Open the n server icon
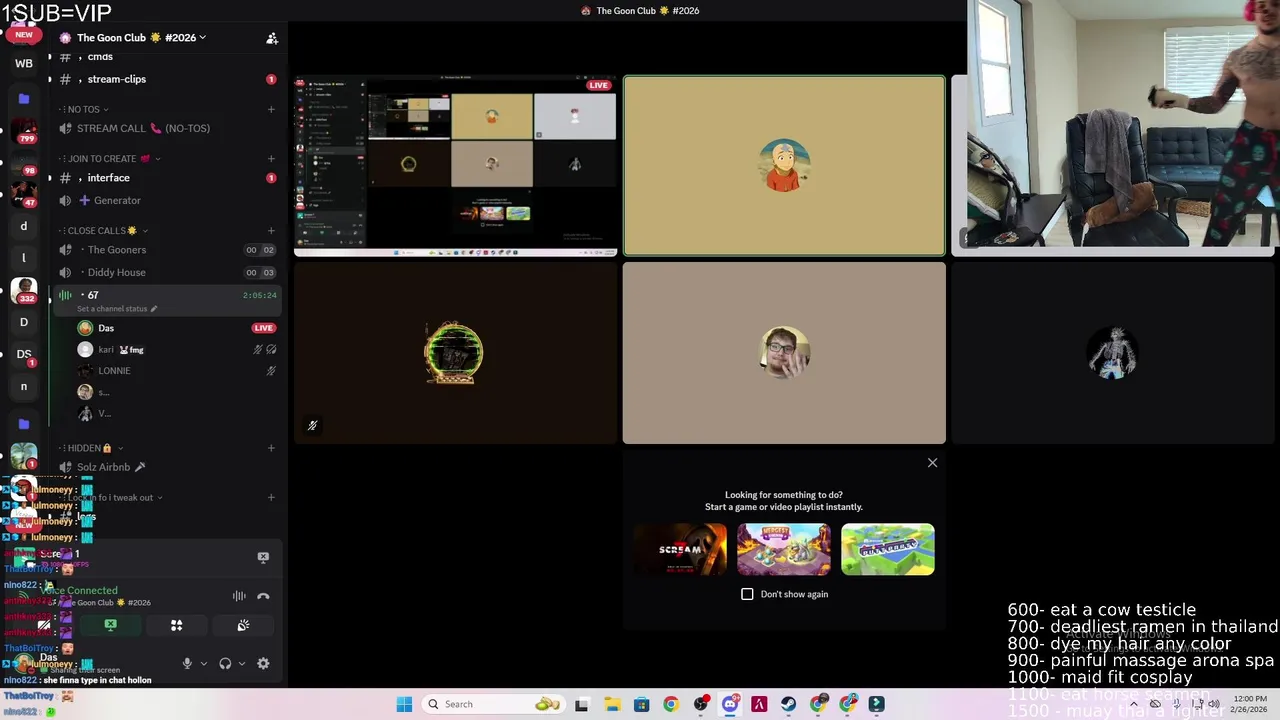Viewport: 1280px width, 720px height. pyautogui.click(x=24, y=386)
